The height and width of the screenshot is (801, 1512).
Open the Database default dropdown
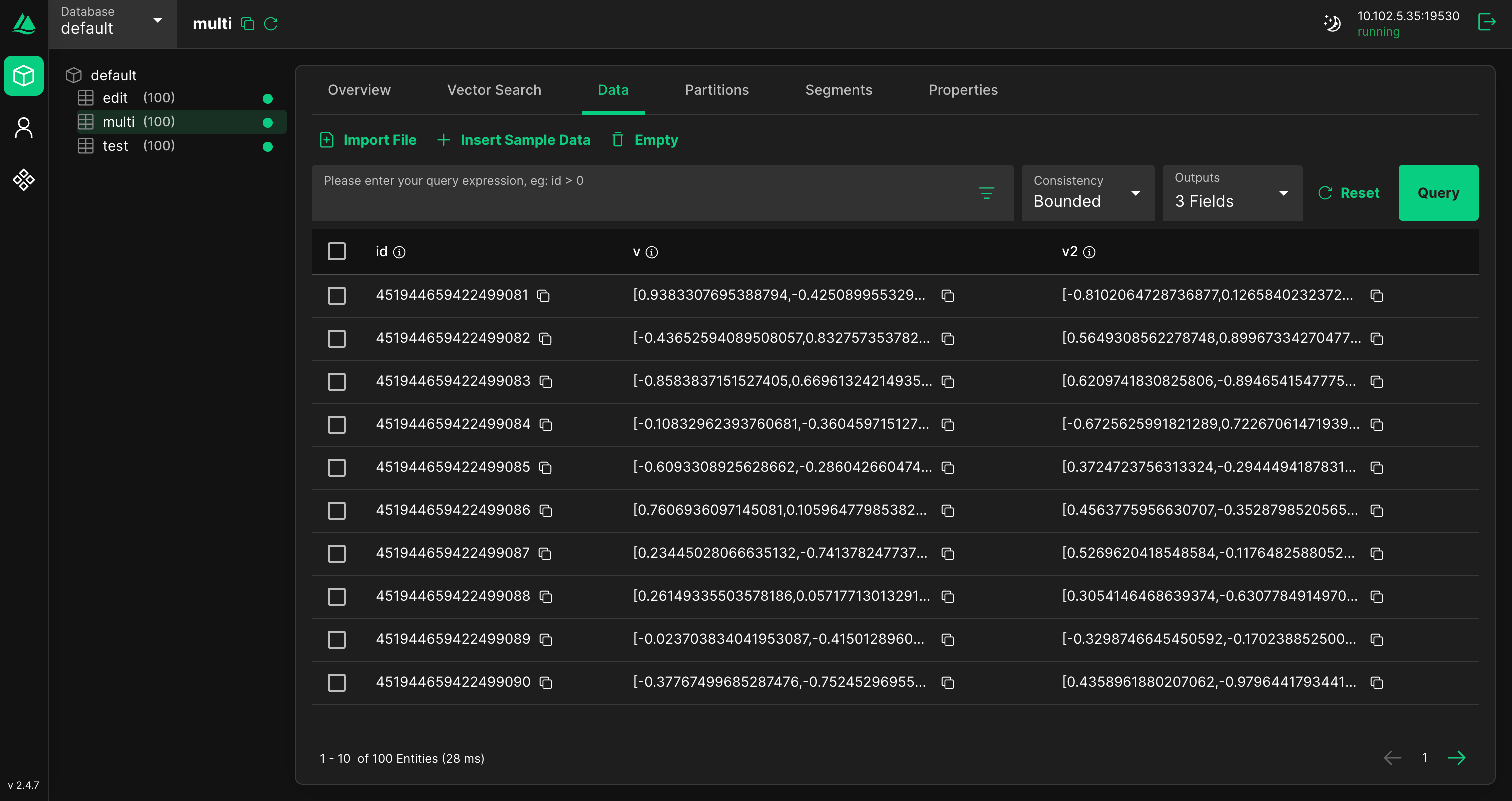[111, 23]
